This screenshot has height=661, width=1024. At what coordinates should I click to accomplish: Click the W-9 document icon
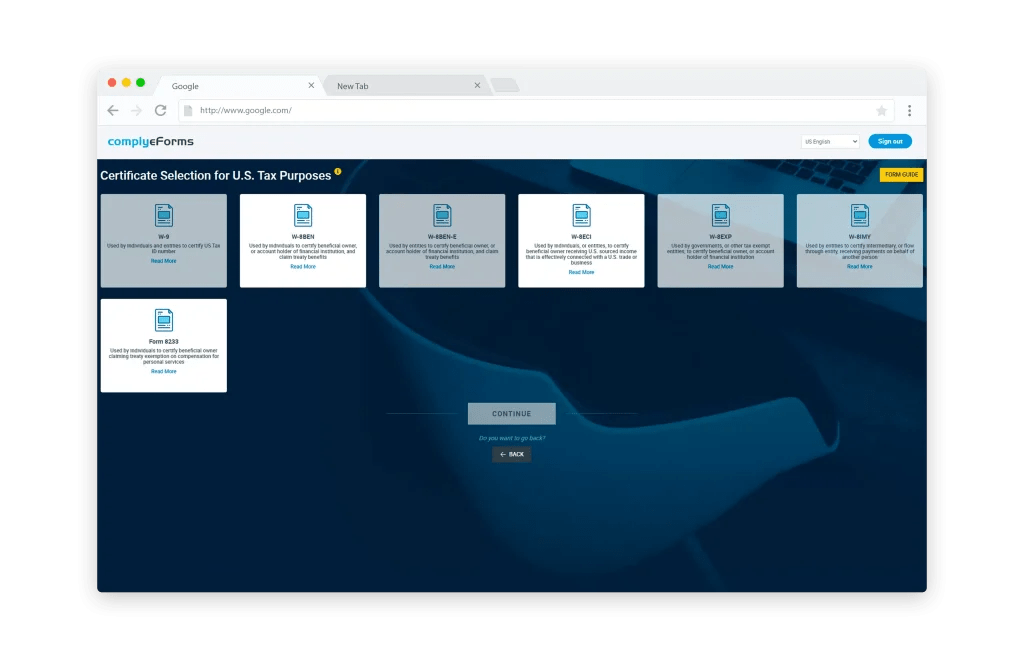click(163, 214)
